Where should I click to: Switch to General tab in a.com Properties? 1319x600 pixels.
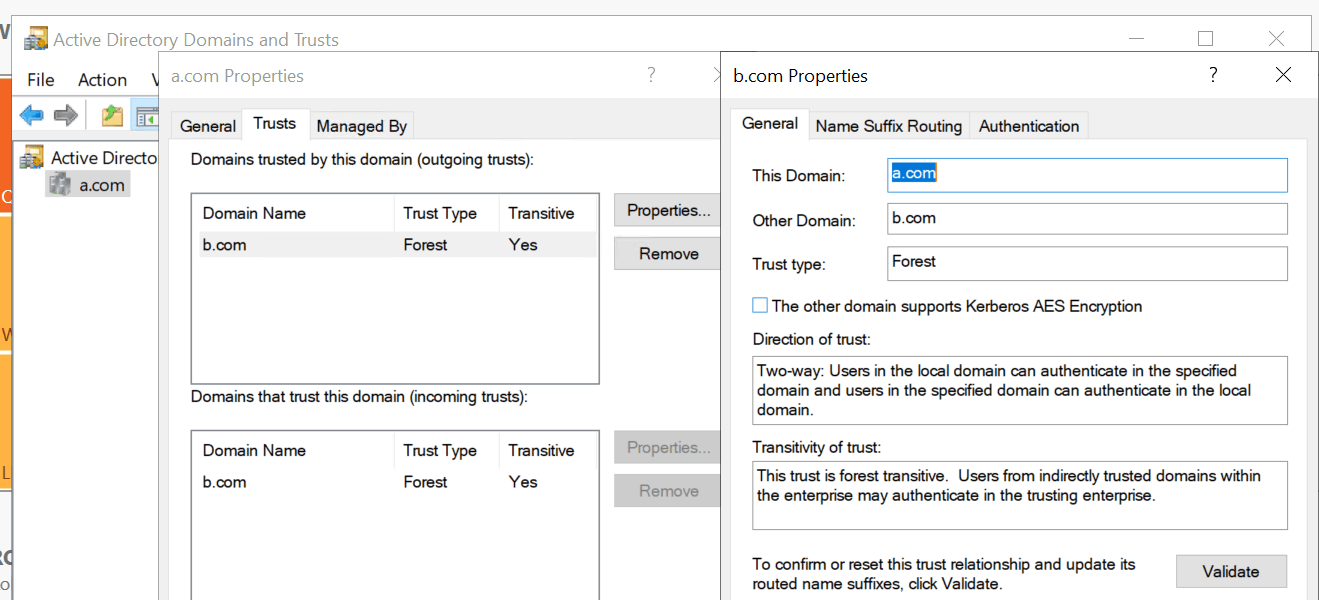[208, 126]
